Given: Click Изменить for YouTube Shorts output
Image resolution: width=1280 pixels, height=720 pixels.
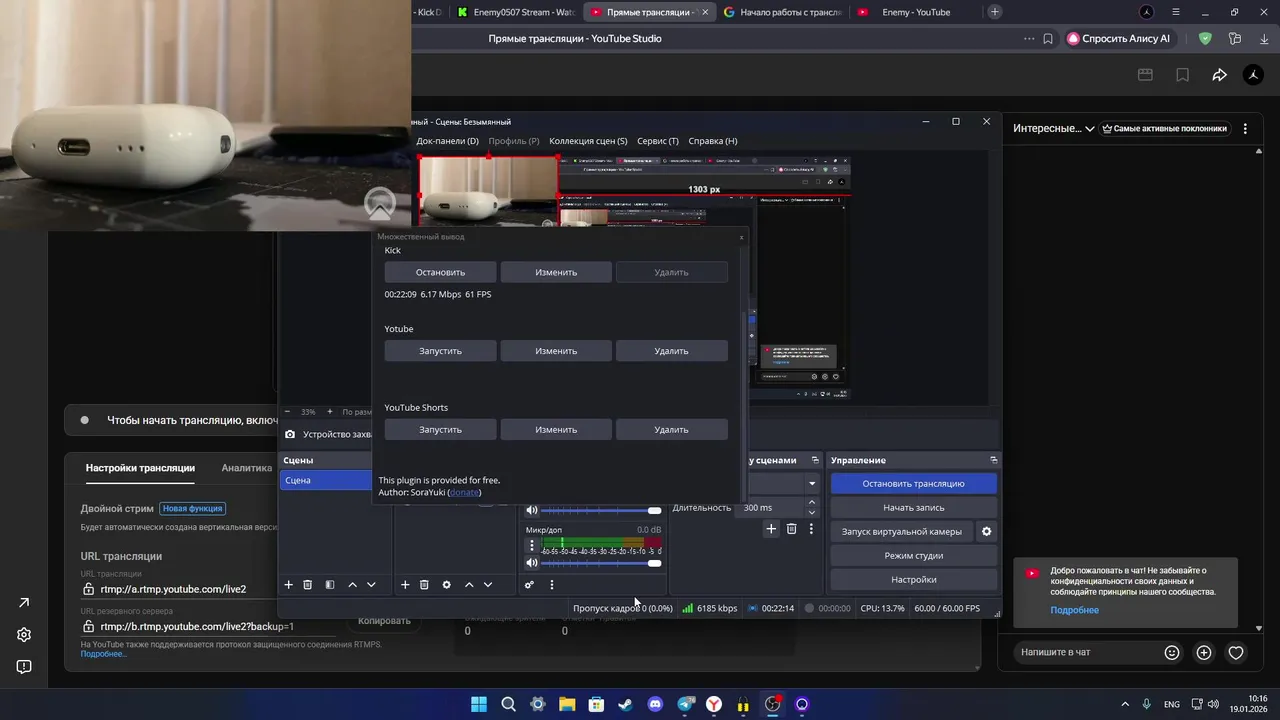Looking at the screenshot, I should click(556, 430).
